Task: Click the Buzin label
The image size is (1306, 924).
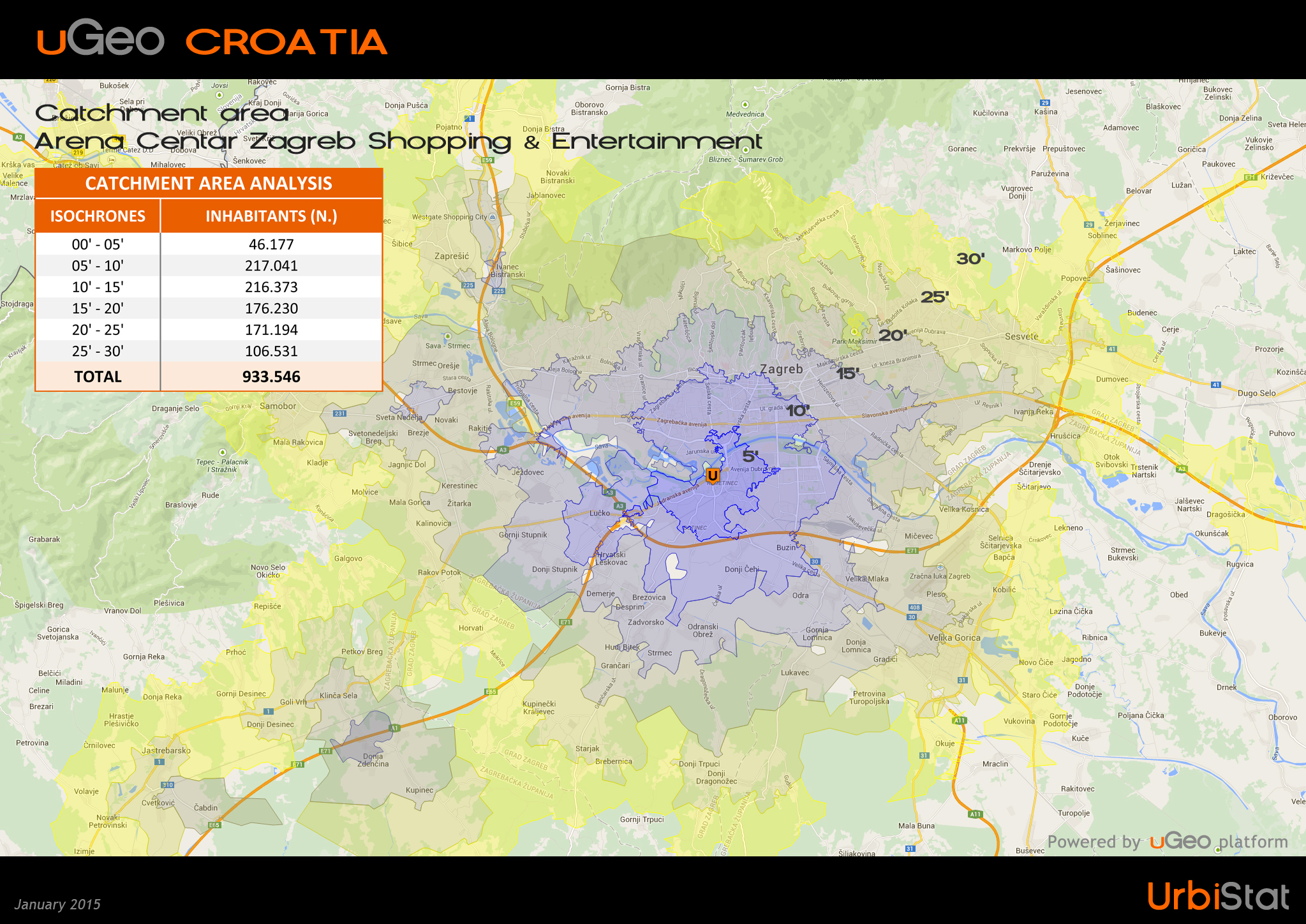Action: 786,548
